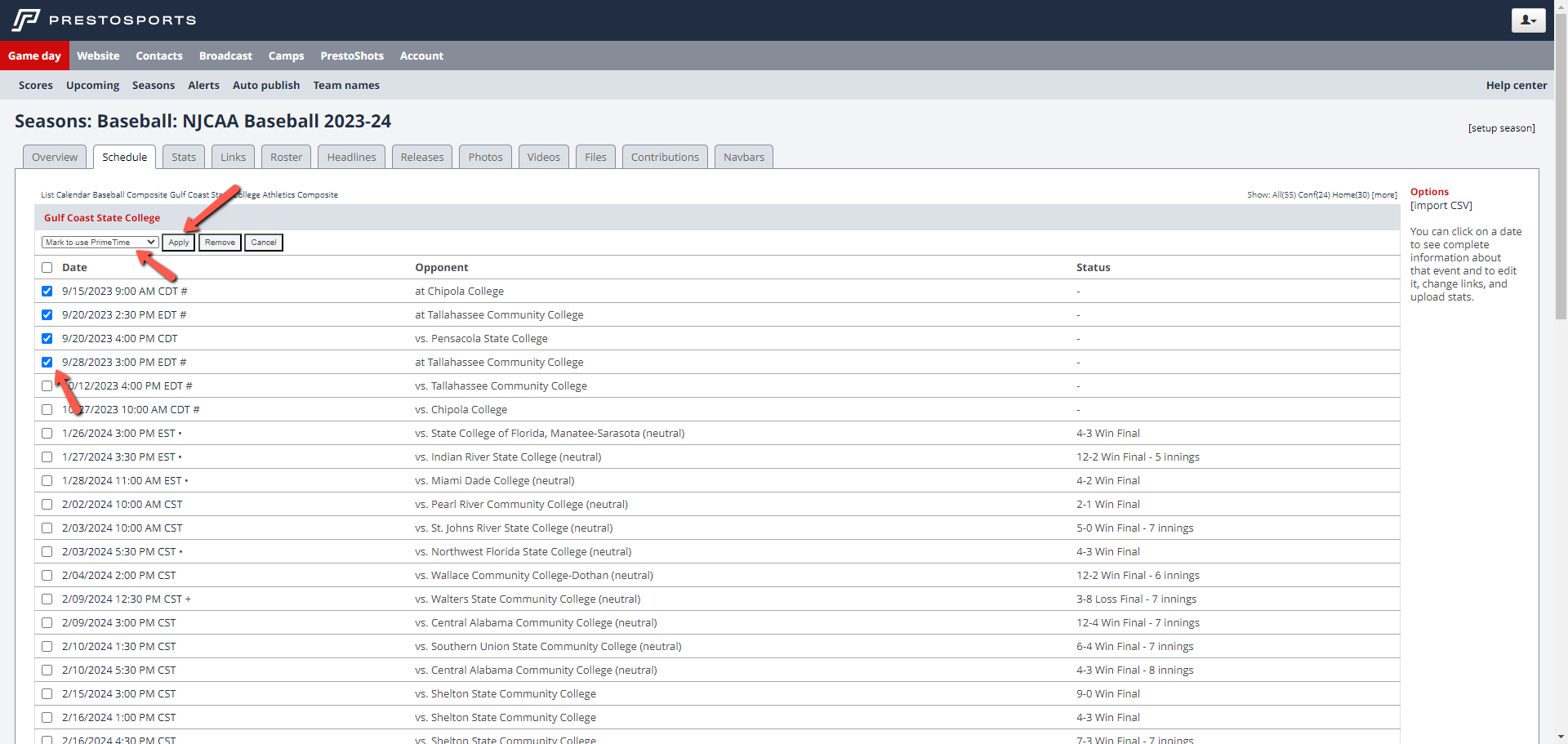
Task: Expand the more filter link
Action: pyautogui.click(x=1384, y=195)
